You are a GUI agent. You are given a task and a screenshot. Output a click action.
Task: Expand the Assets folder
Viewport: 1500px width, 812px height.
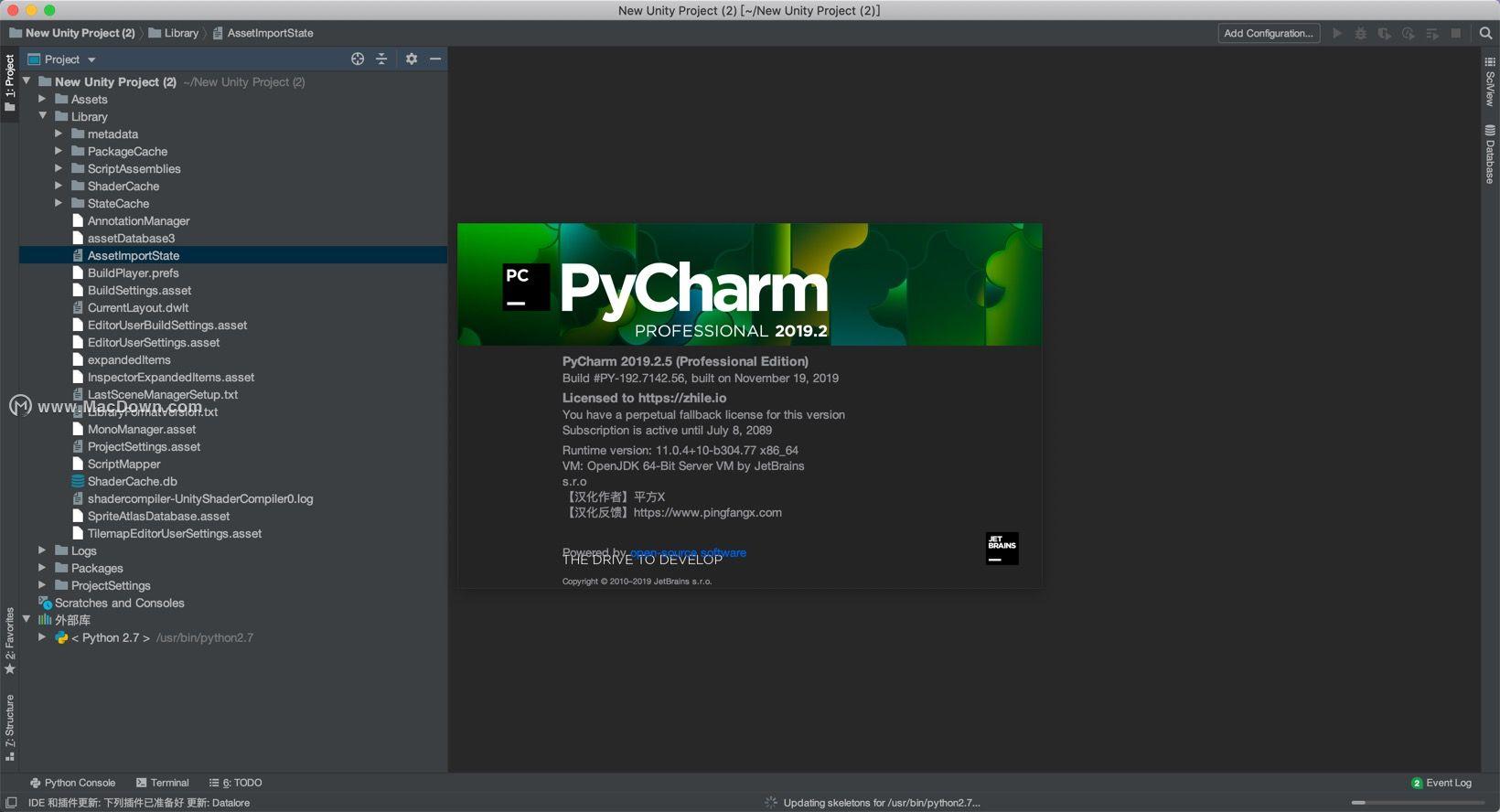[x=42, y=99]
